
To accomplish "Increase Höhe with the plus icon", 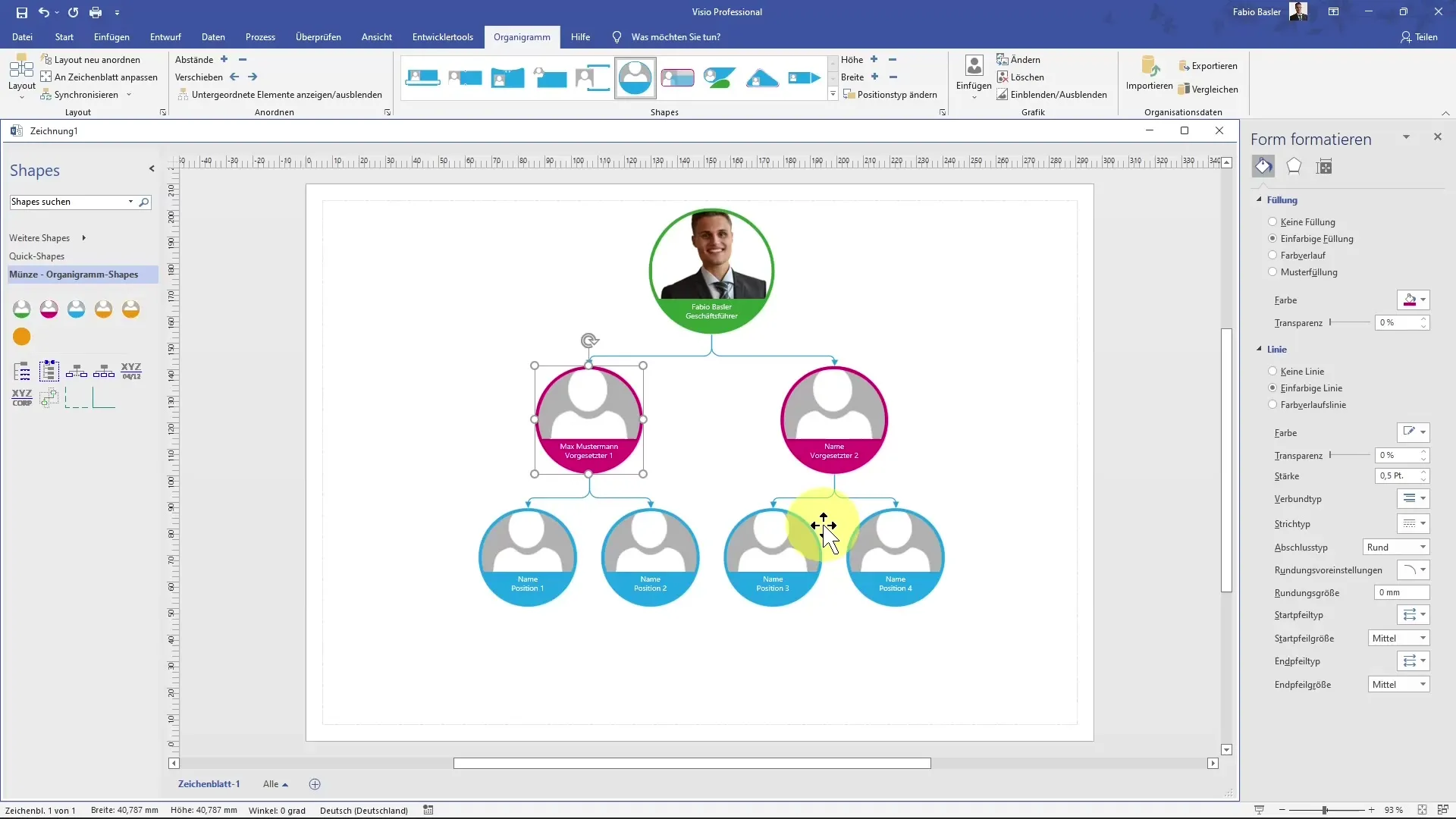I will [x=874, y=59].
